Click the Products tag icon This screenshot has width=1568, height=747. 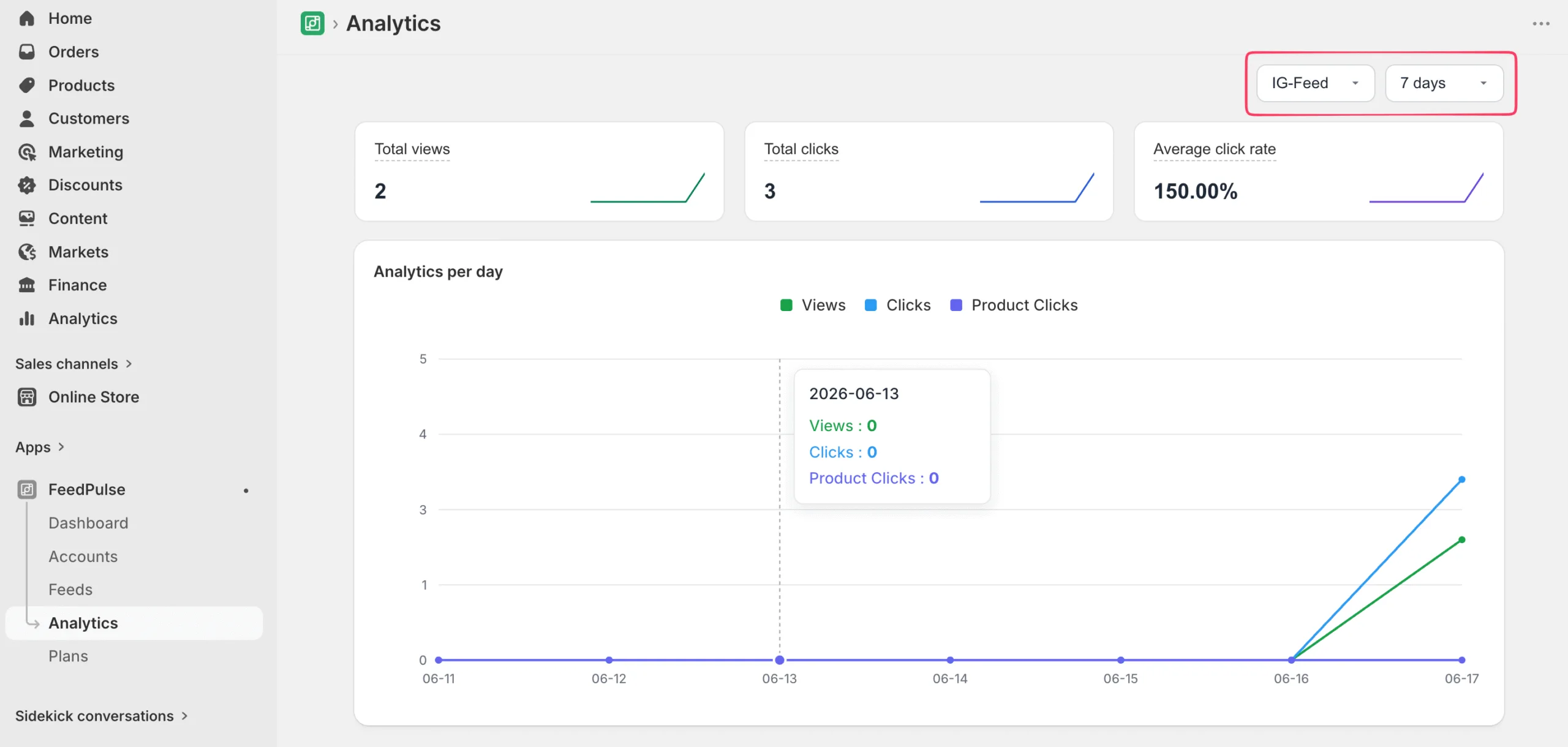[x=27, y=85]
